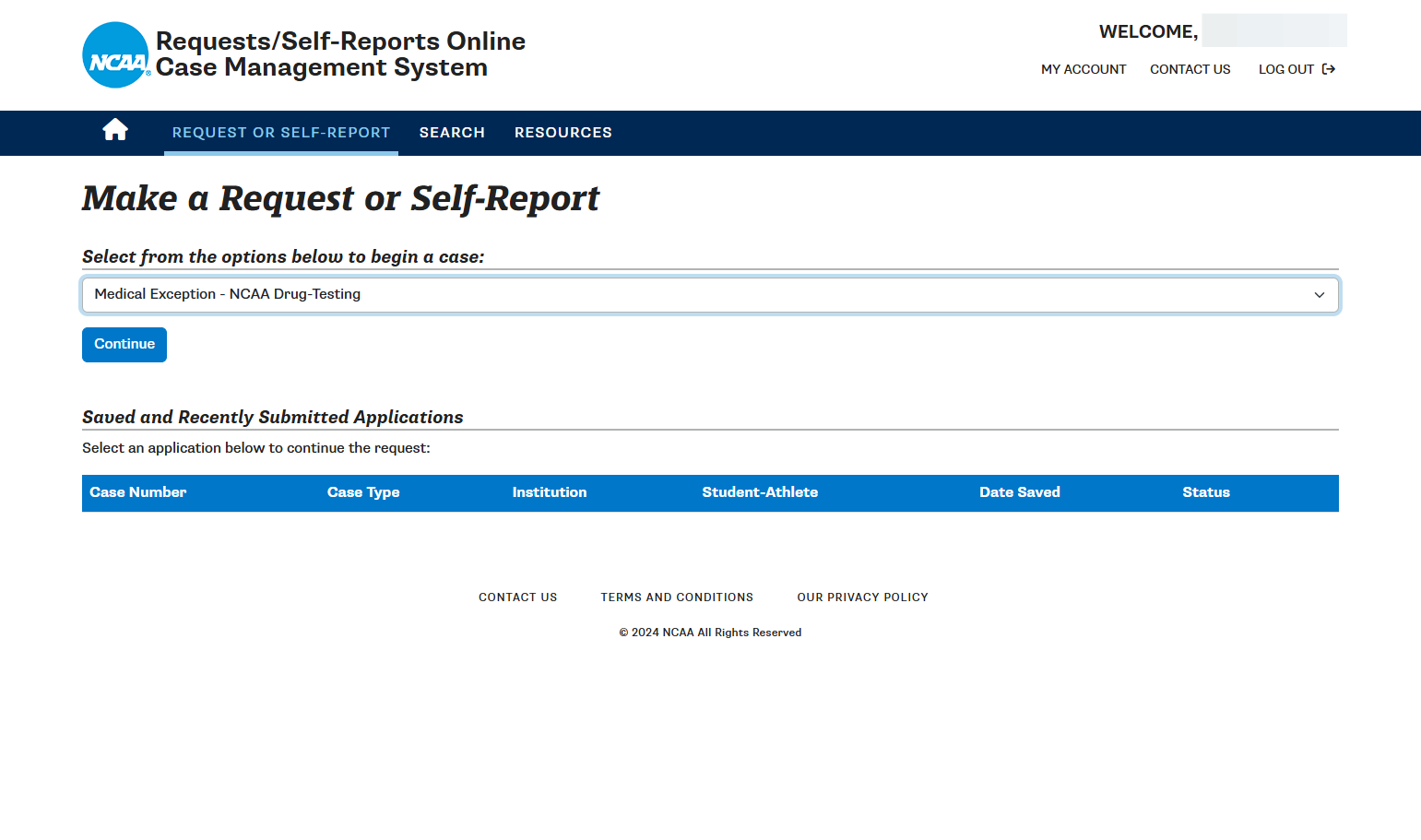The image size is (1421, 840).
Task: Open Our Privacy Policy link
Action: [x=863, y=597]
